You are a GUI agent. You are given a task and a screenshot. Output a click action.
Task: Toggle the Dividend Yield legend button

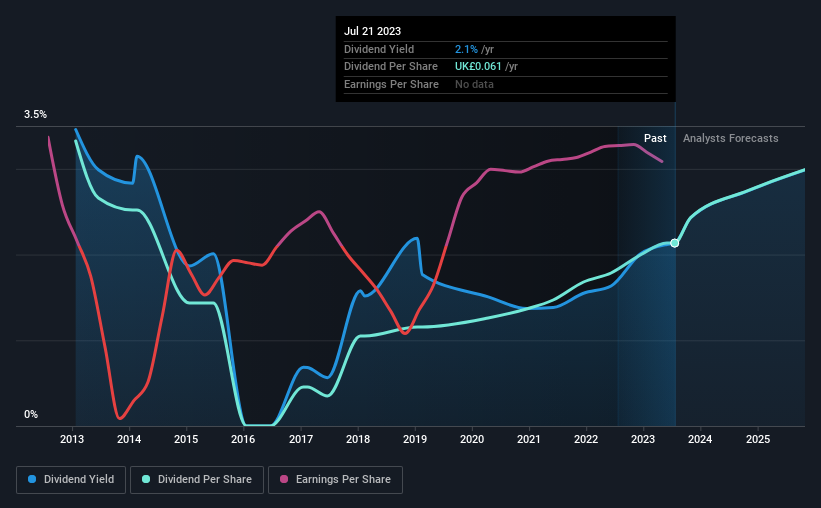click(x=71, y=480)
